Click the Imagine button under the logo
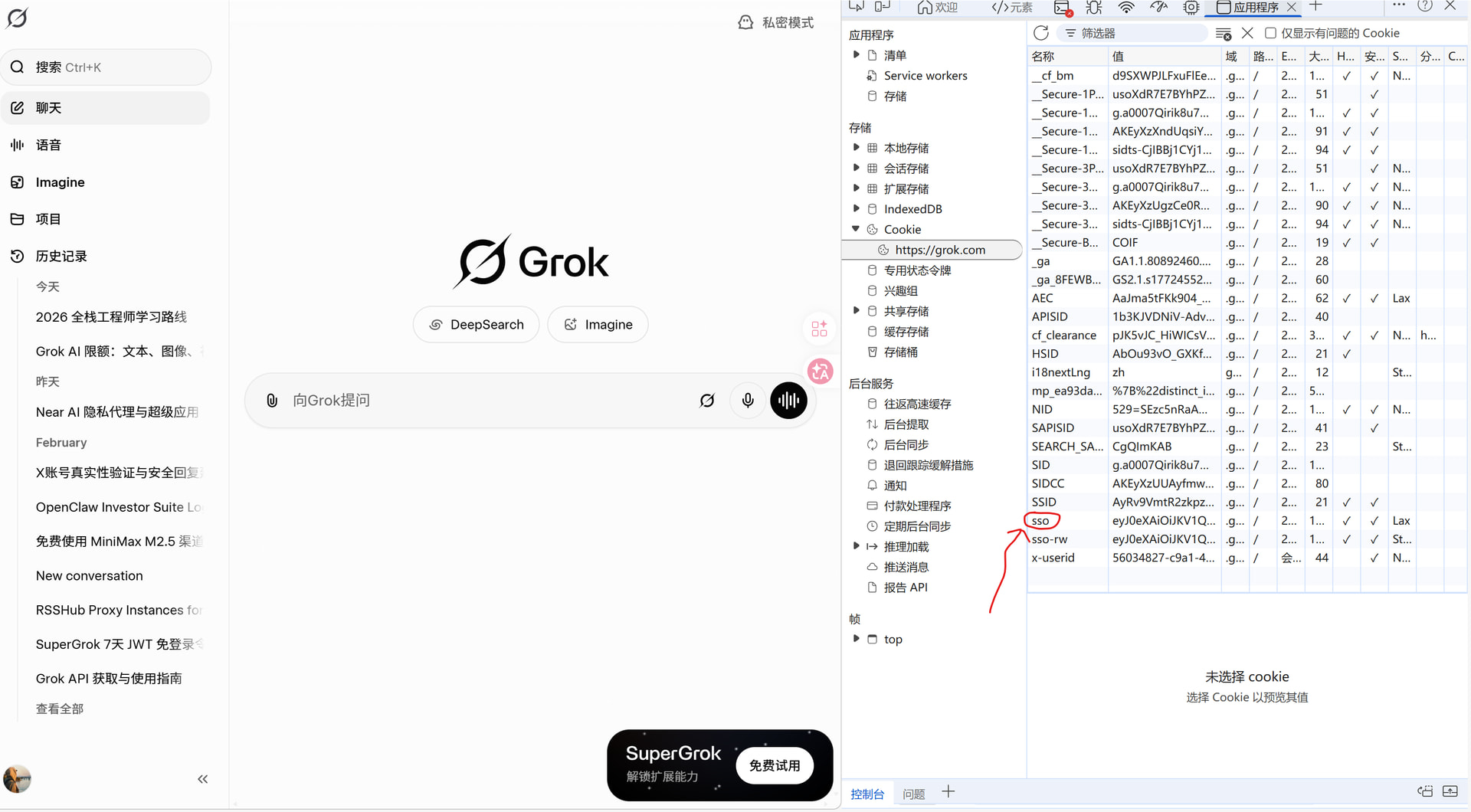This screenshot has width=1471, height=812. point(598,325)
